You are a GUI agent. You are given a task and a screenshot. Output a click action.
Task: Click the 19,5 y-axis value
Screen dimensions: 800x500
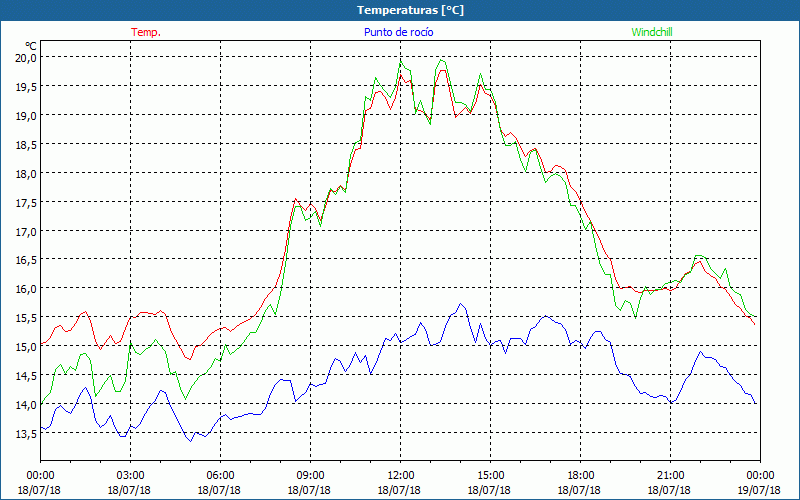click(x=26, y=87)
